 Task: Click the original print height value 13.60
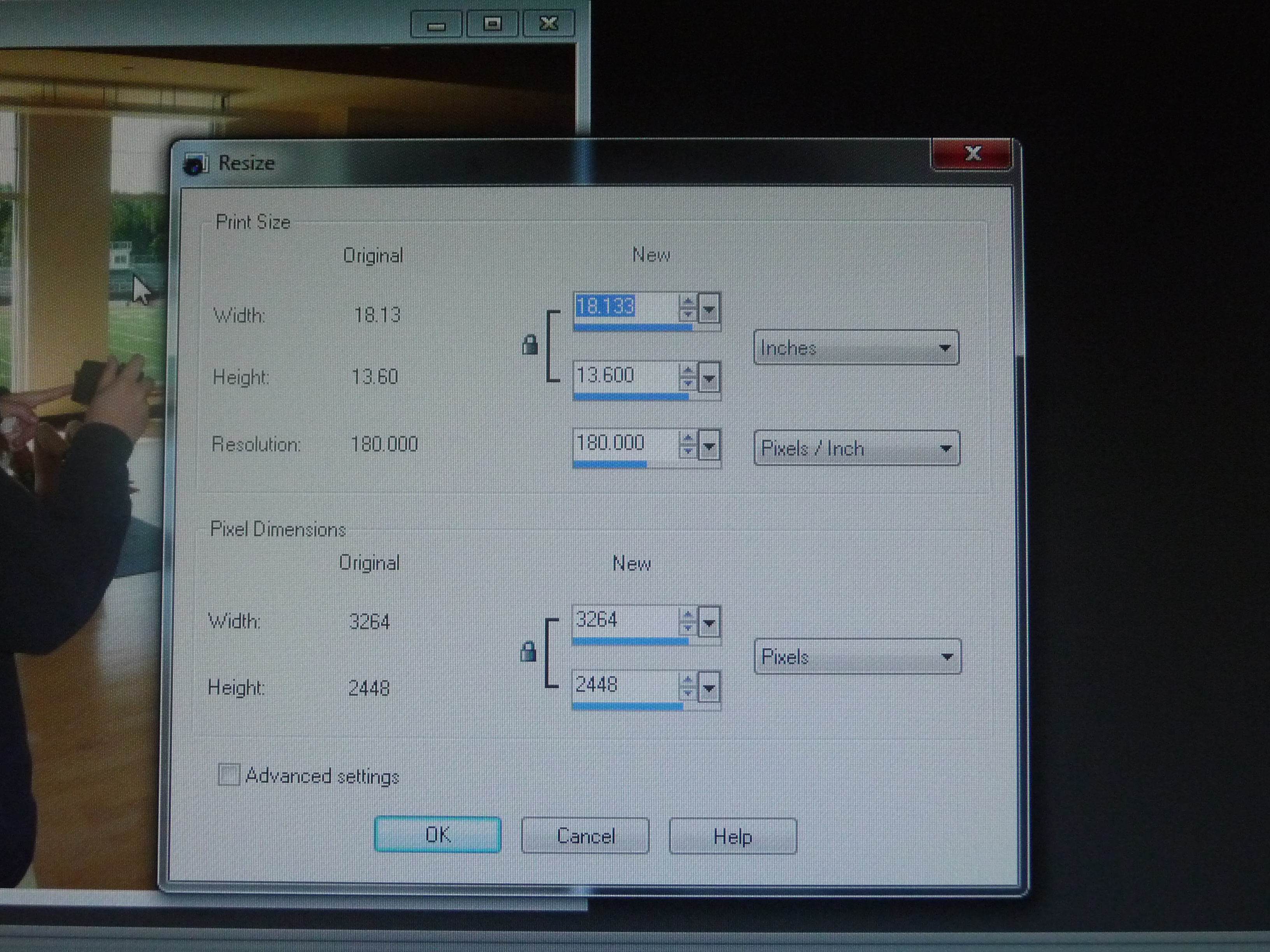point(374,376)
